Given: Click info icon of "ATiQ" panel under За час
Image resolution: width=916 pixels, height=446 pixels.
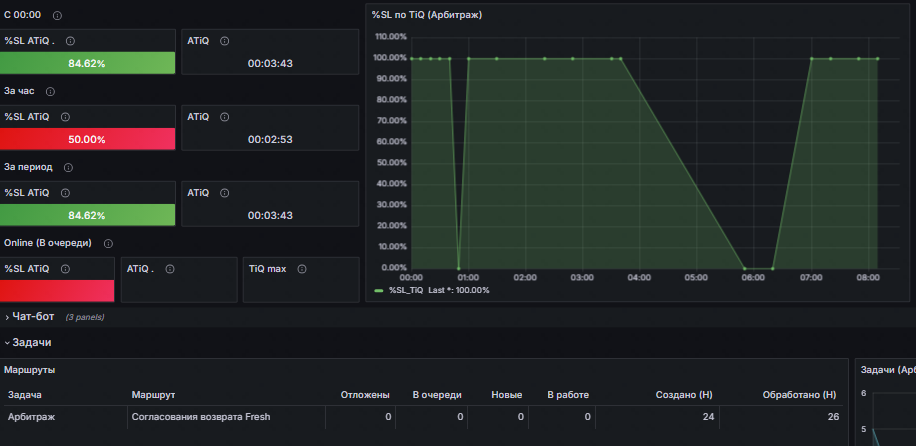Looking at the screenshot, I should 224,117.
